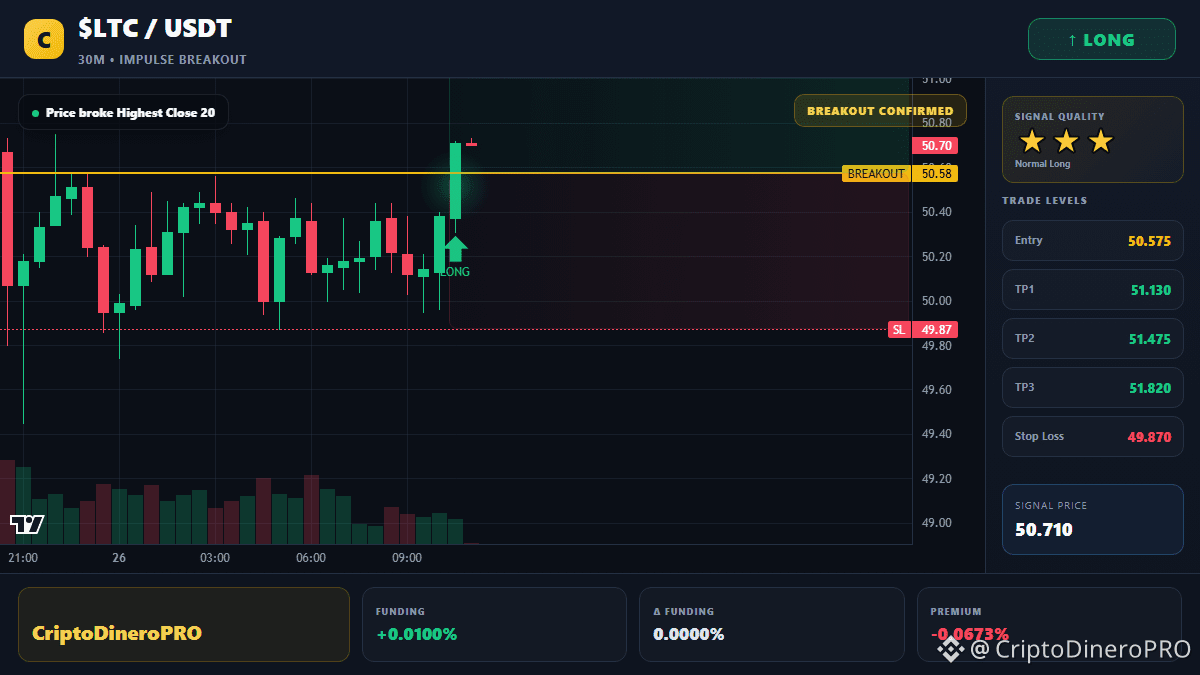Click the Stop Loss 49.870 row

1093,437
